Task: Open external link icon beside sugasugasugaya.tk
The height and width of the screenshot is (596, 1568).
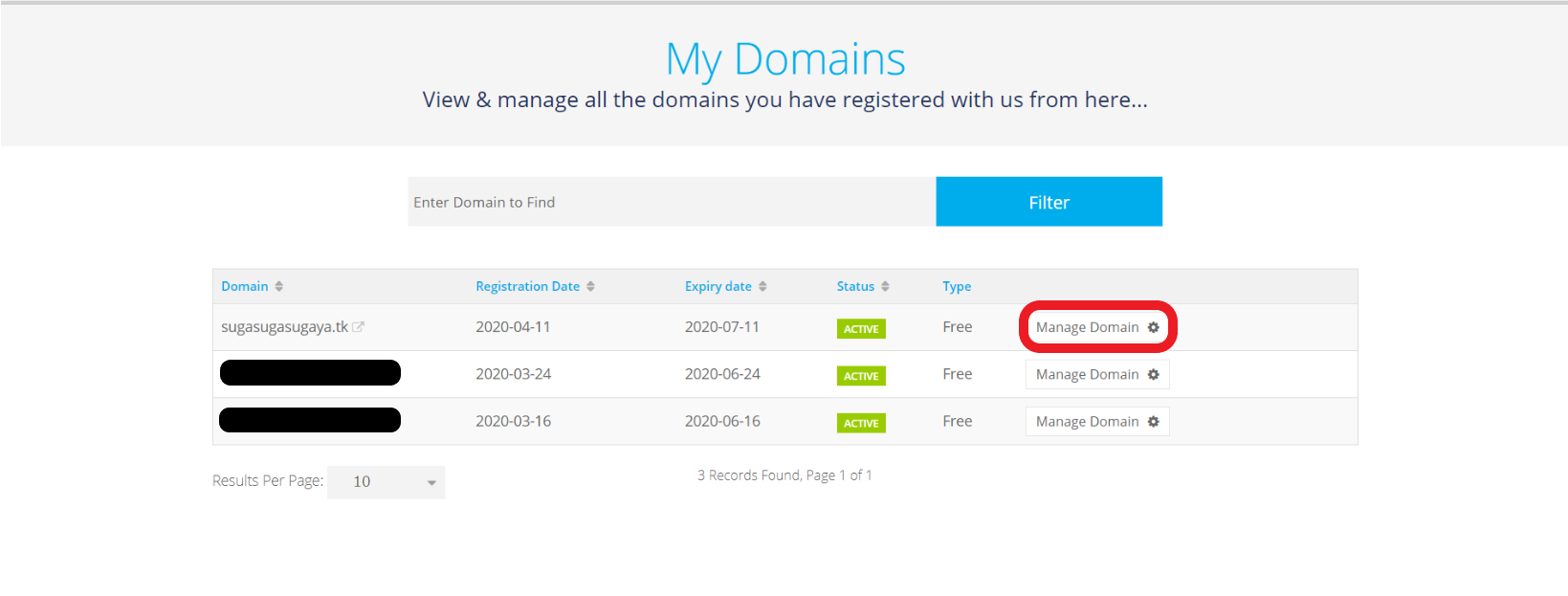Action: tap(359, 327)
